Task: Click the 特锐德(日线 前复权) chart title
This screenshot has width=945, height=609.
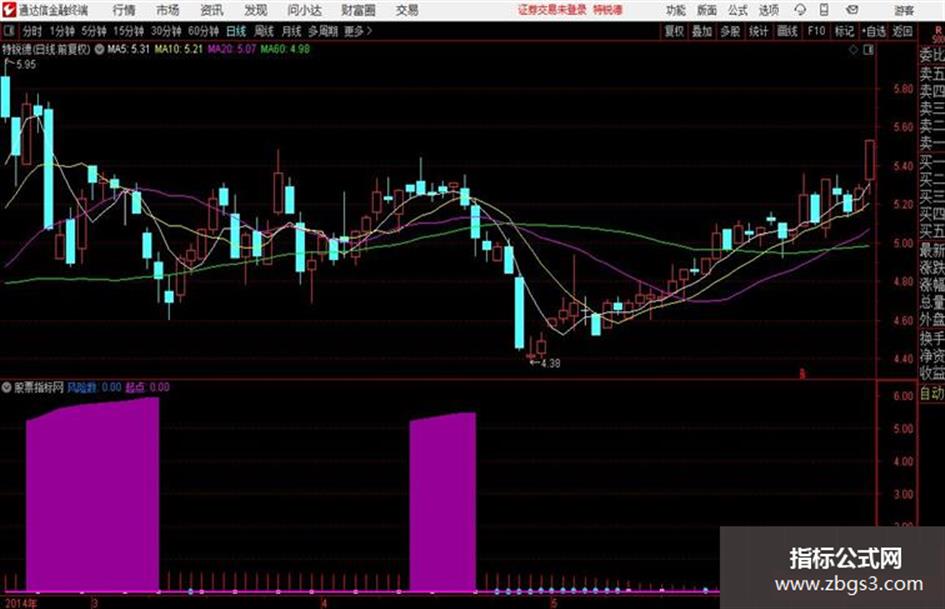Action: 46,49
